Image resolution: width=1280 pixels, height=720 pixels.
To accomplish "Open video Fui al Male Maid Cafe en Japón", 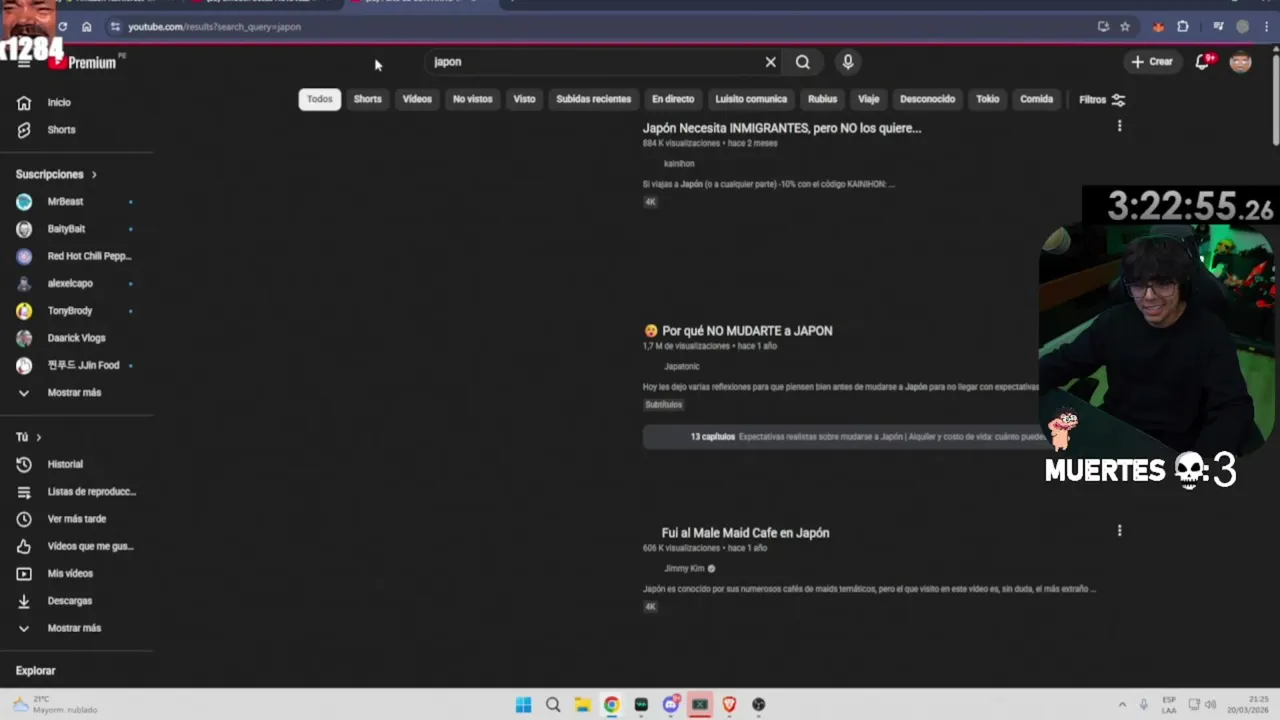I will (745, 533).
